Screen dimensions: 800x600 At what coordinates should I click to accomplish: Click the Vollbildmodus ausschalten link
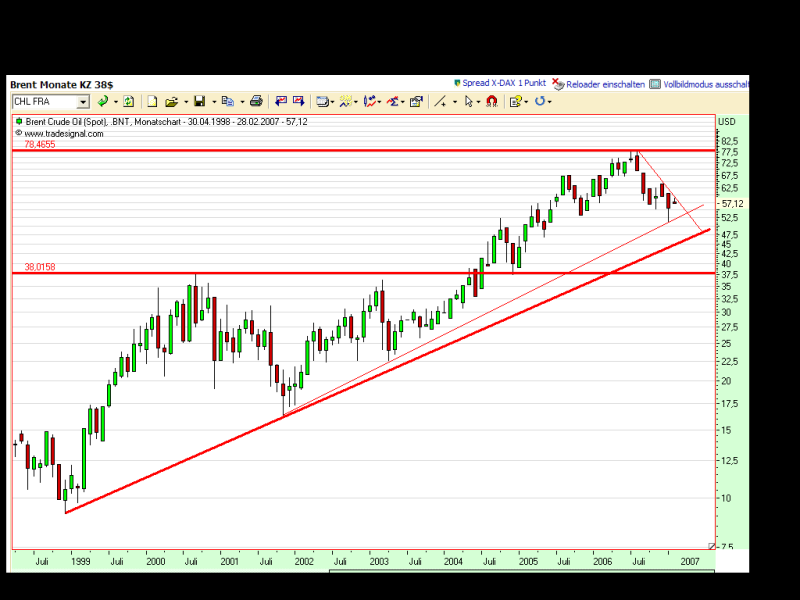pyautogui.click(x=706, y=85)
